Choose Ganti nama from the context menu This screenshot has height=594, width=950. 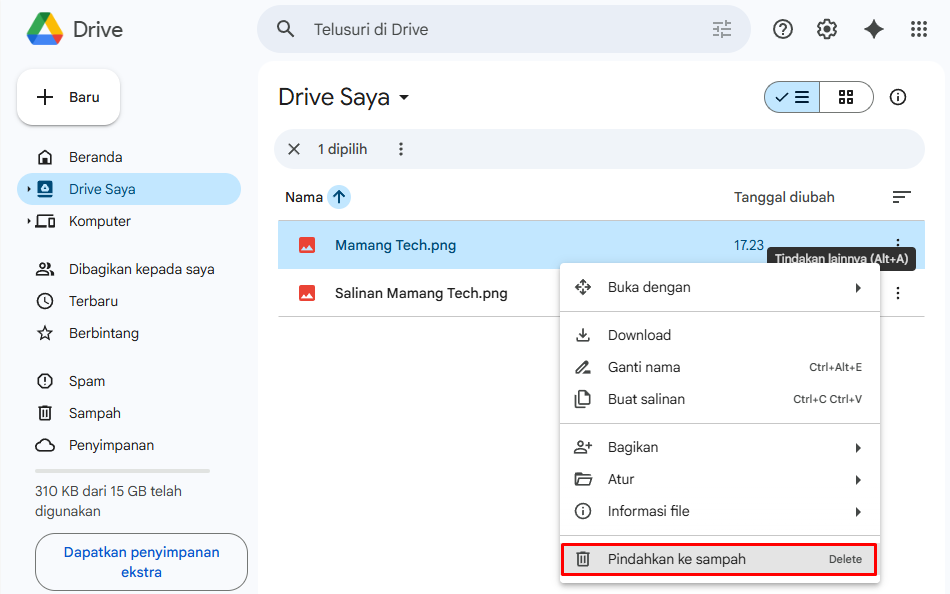click(720, 367)
